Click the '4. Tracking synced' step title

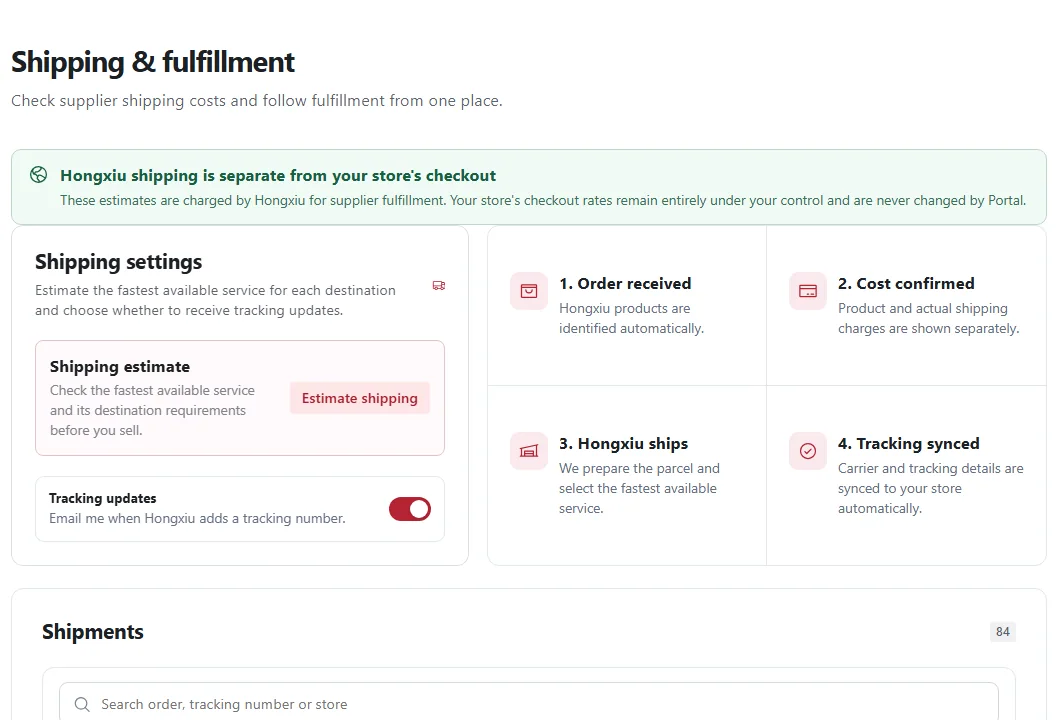click(909, 443)
